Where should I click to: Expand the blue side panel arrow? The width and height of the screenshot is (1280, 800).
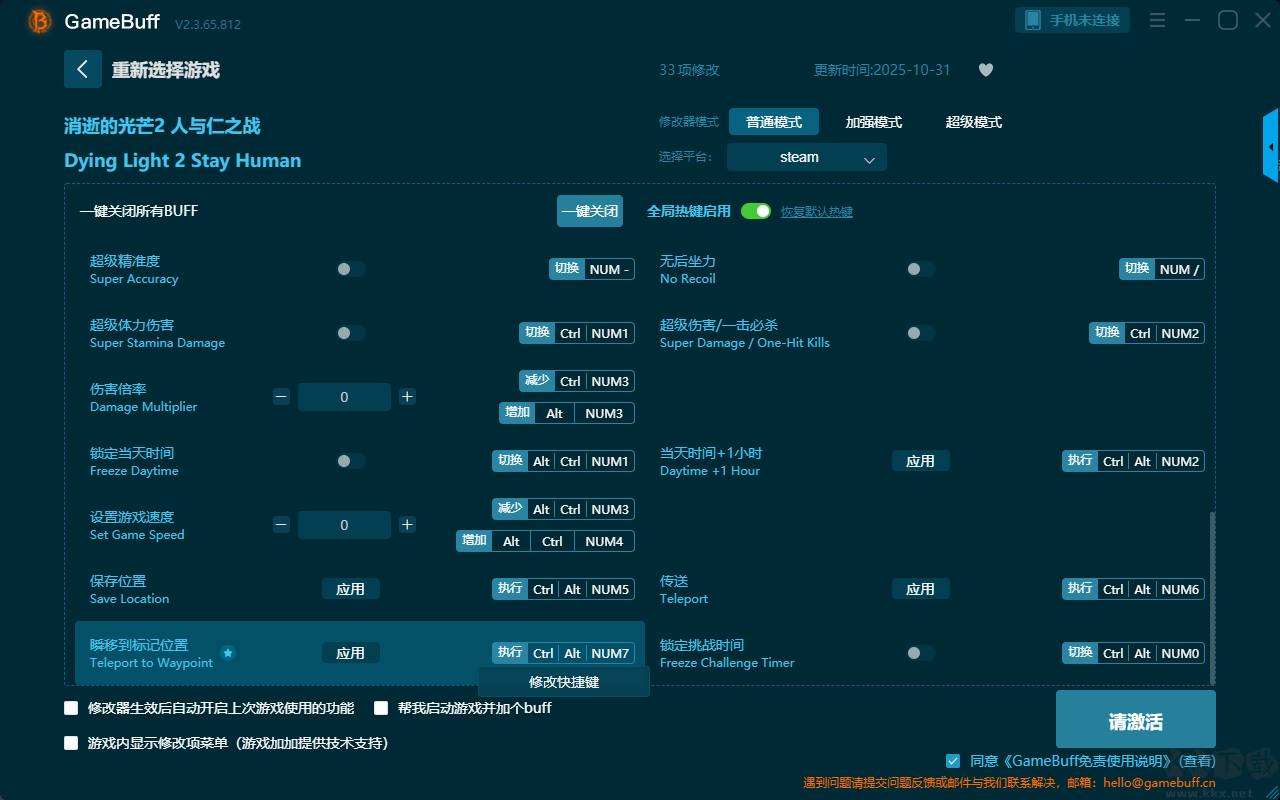click(1271, 146)
